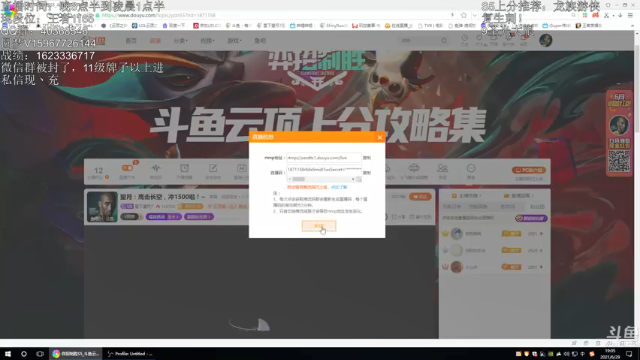The height and width of the screenshot is (360, 640).
Task: Click the stream key horizontal scrollbar thumb
Action: (x=298, y=179)
